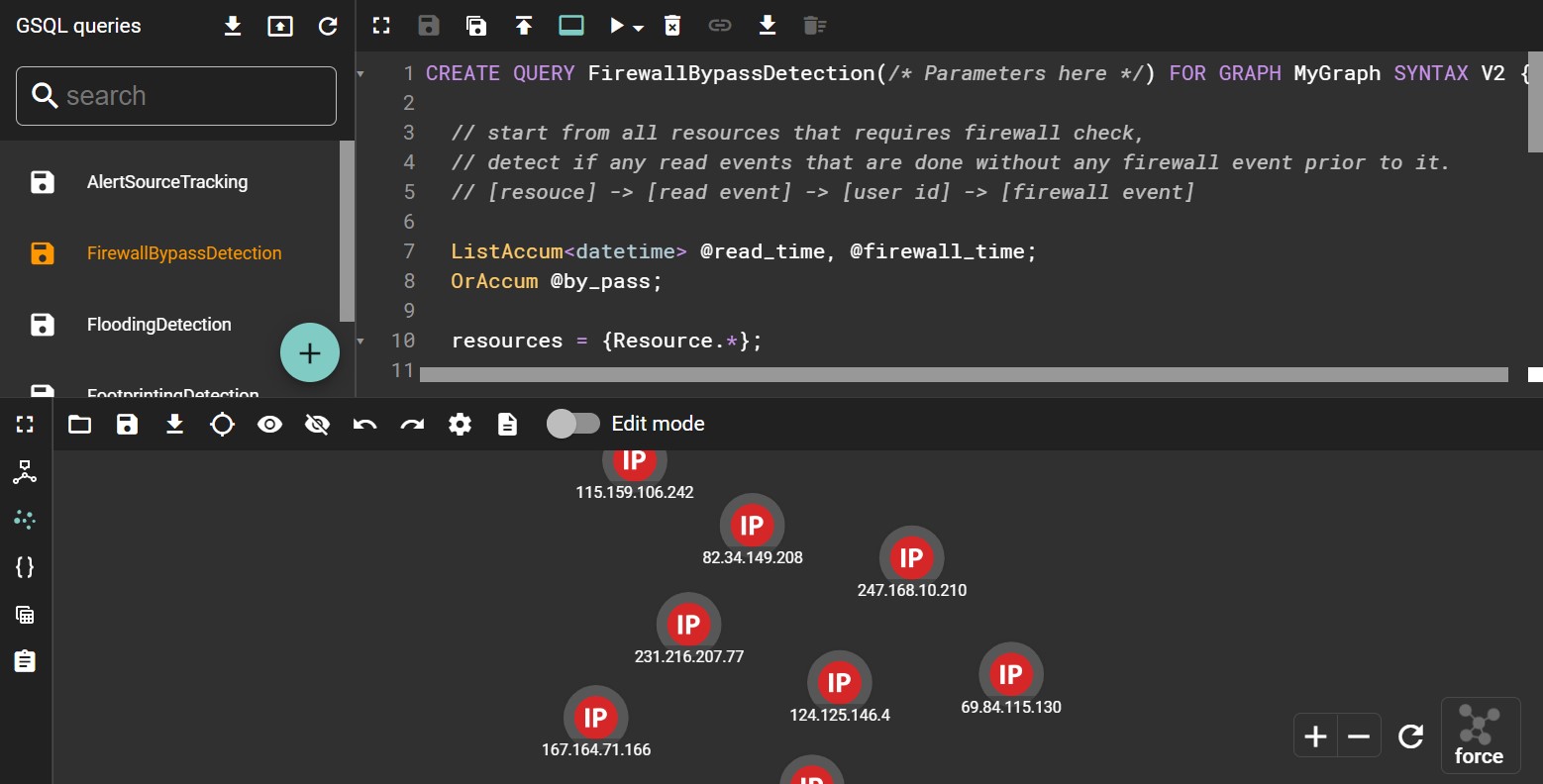Viewport: 1543px width, 784px height.
Task: Click the editor horizontal scrollbar
Action: (x=964, y=374)
